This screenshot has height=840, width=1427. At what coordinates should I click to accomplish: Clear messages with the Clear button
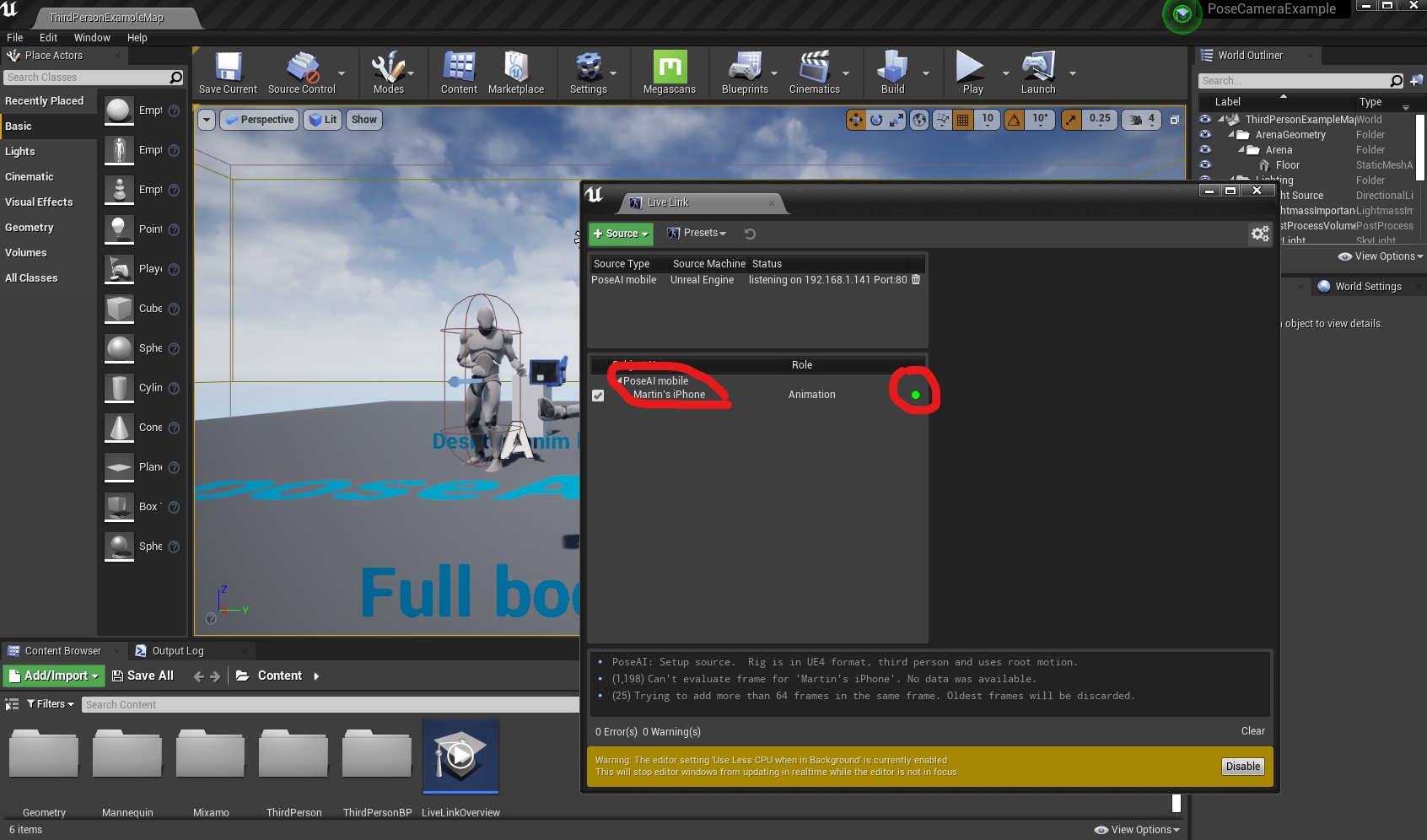coord(1252,731)
